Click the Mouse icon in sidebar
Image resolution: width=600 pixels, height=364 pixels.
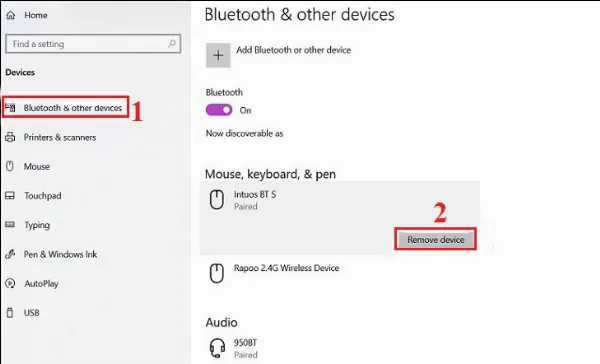click(x=10, y=166)
